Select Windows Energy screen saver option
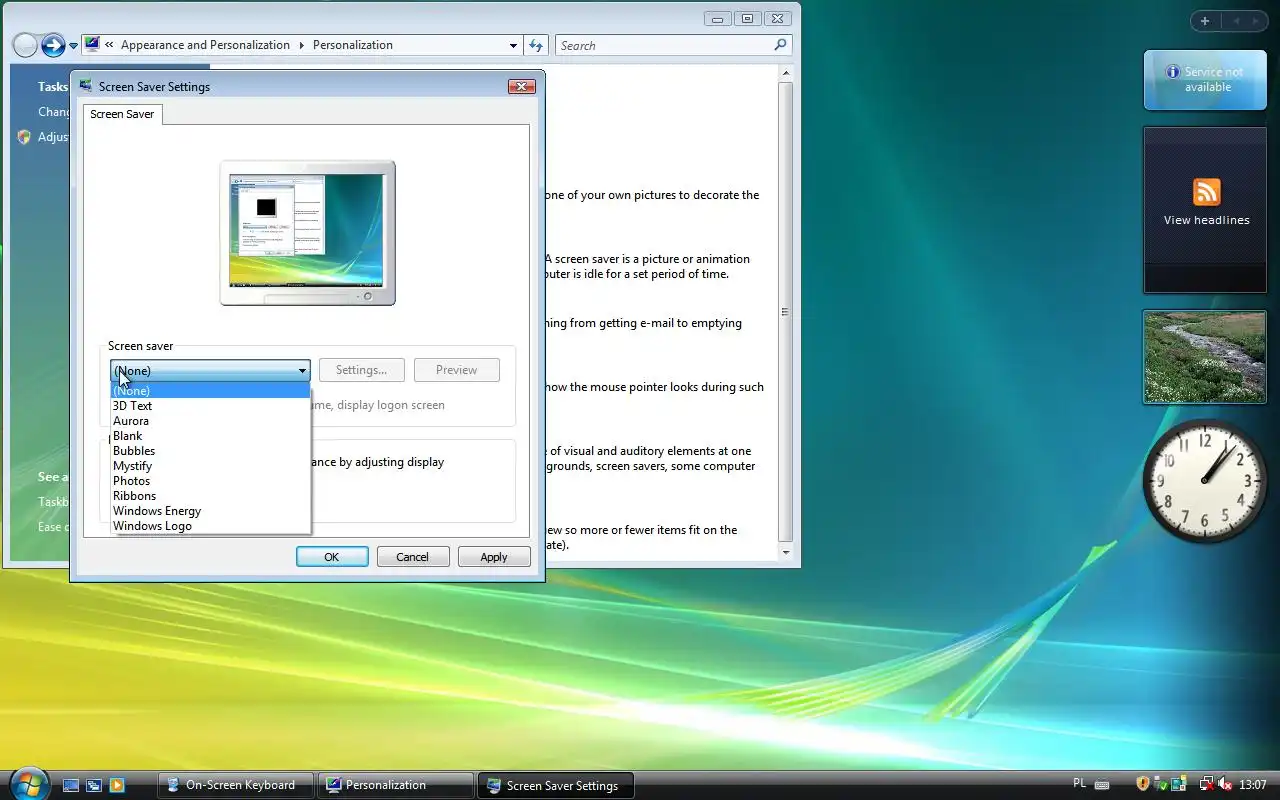 [210, 511]
